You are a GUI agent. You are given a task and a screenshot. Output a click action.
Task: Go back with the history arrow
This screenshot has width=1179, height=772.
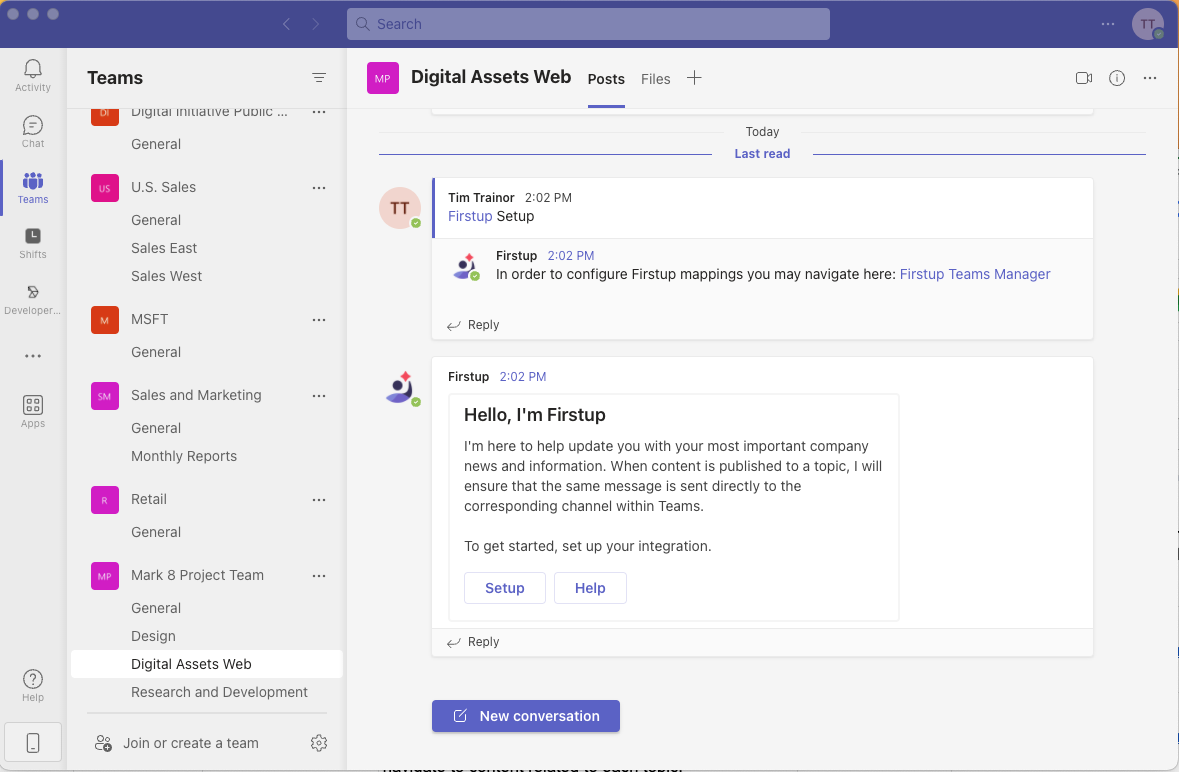[x=286, y=24]
